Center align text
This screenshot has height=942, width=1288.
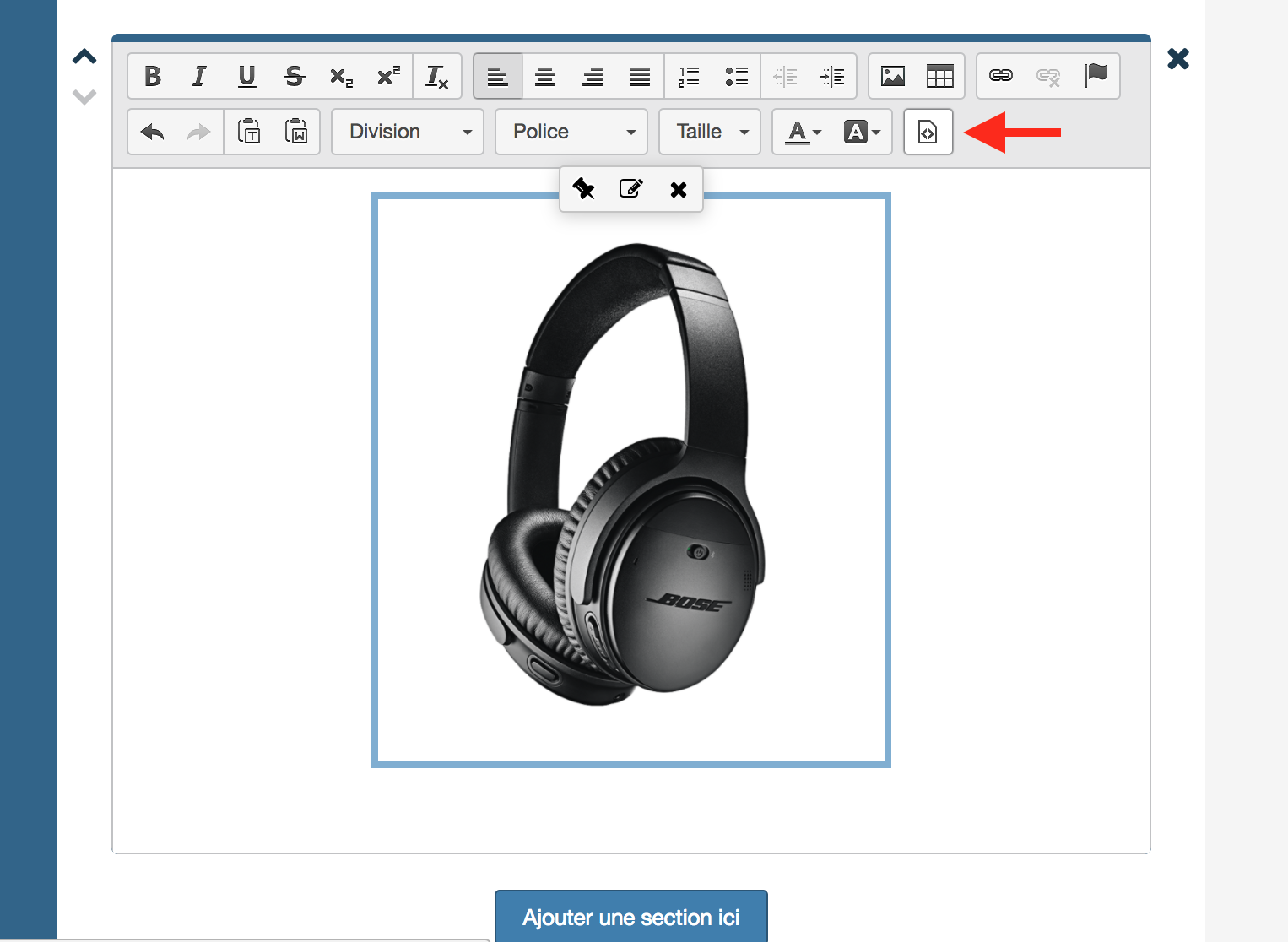[x=545, y=76]
